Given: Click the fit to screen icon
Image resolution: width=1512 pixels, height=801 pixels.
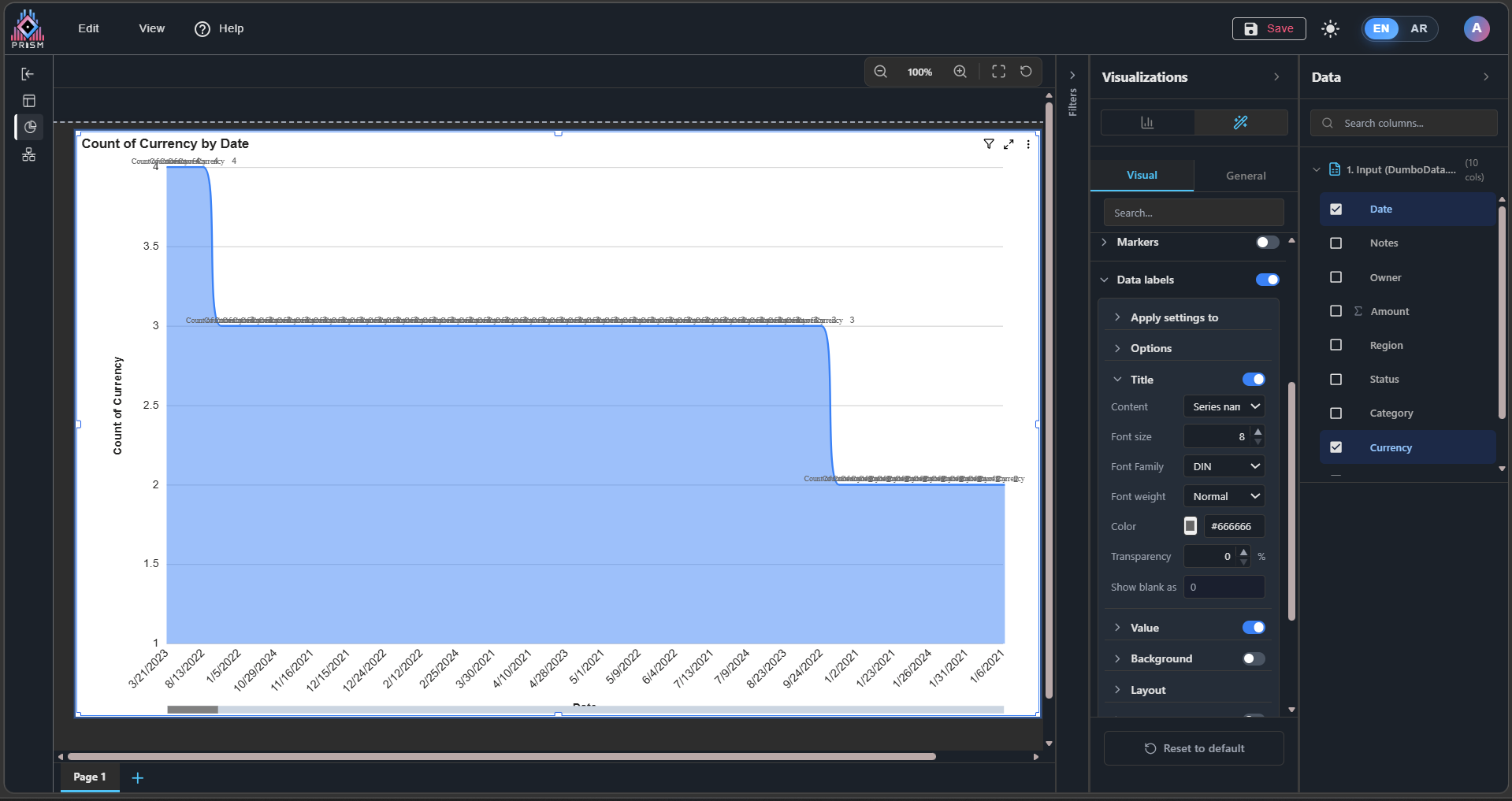Looking at the screenshot, I should (998, 72).
